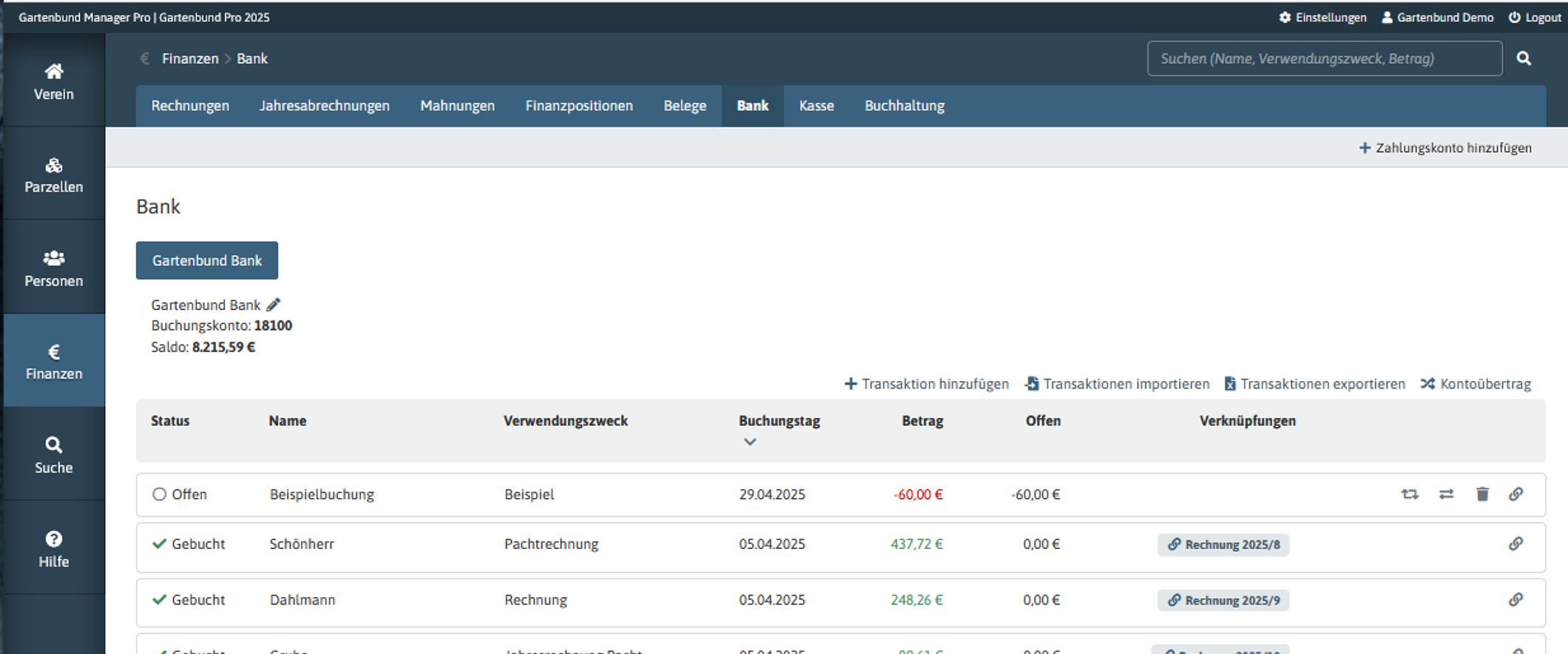Open Gartenbund Demo user menu
The image size is (1568, 654).
(1437, 17)
